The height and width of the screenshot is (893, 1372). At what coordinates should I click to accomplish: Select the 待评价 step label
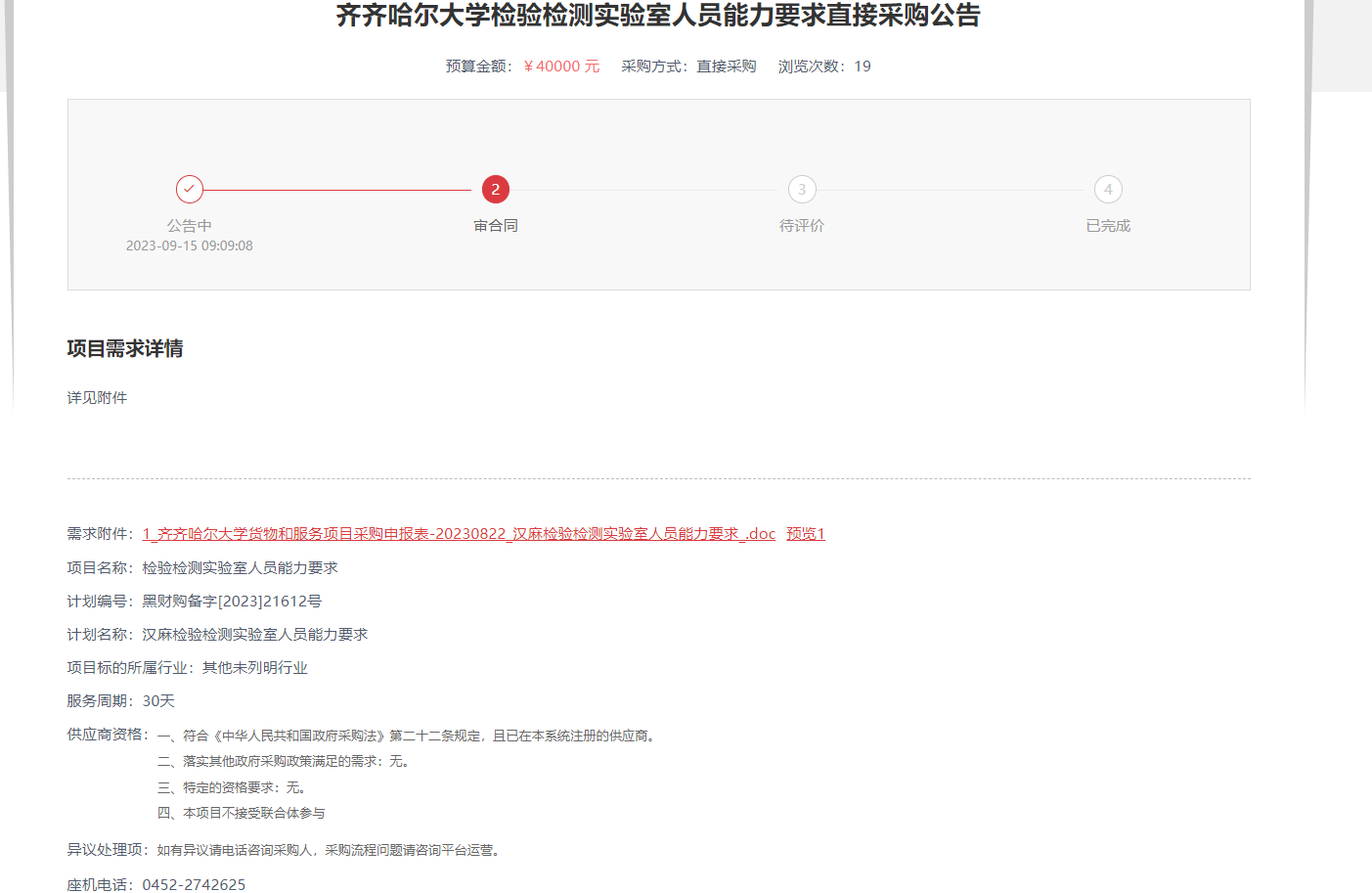[802, 226]
